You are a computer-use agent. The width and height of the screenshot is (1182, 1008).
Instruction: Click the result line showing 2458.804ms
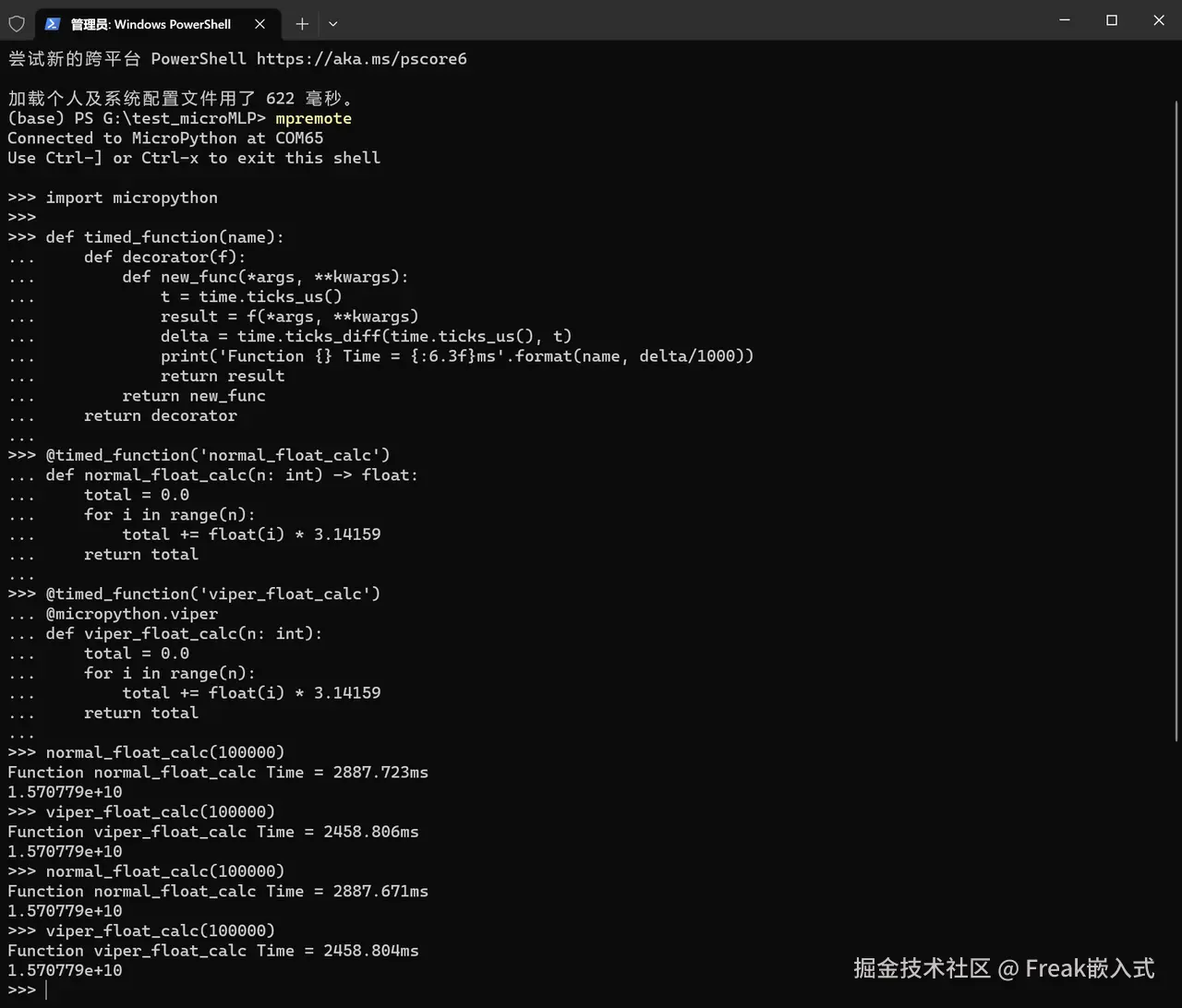(x=213, y=950)
